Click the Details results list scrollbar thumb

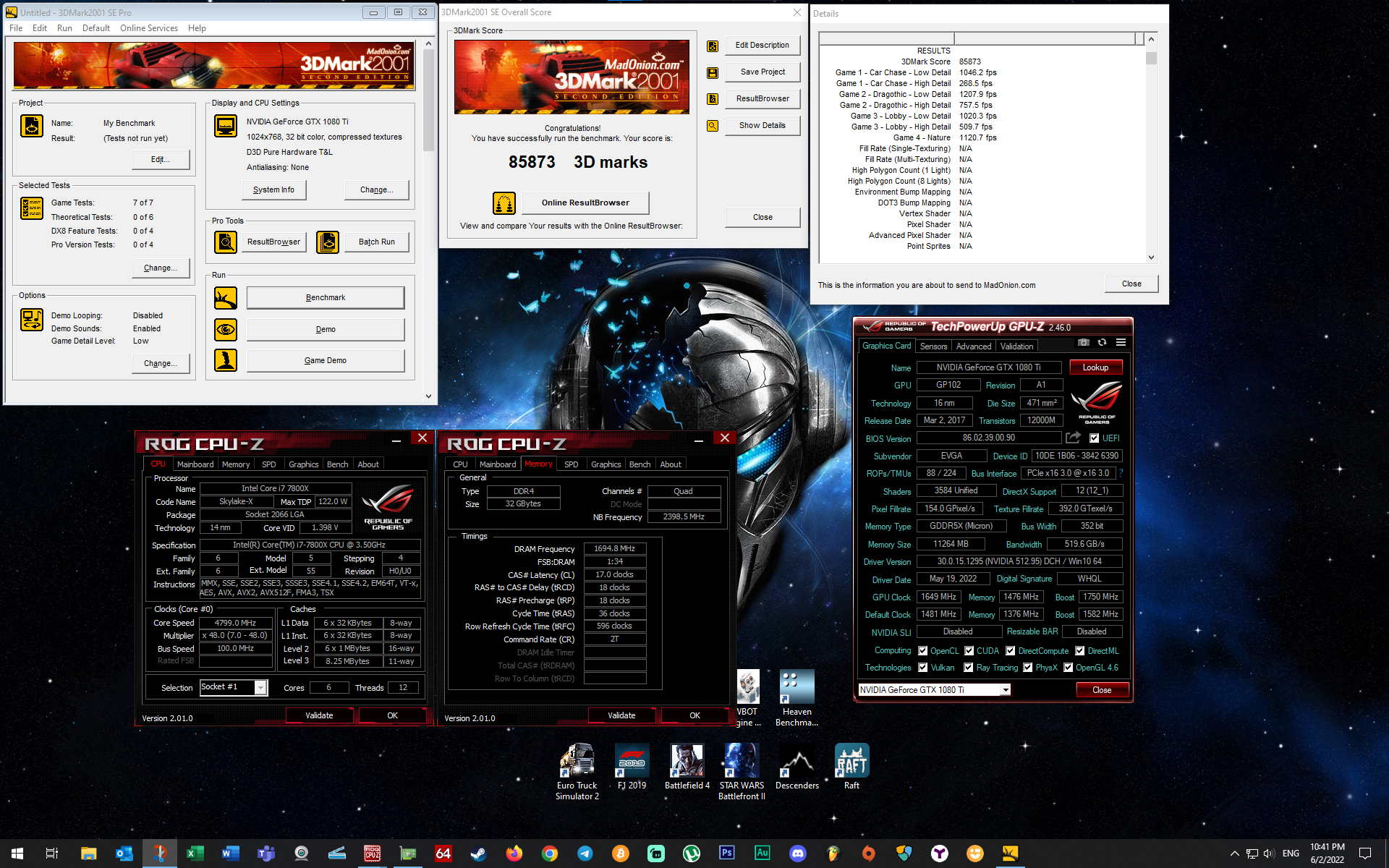pos(1151,58)
